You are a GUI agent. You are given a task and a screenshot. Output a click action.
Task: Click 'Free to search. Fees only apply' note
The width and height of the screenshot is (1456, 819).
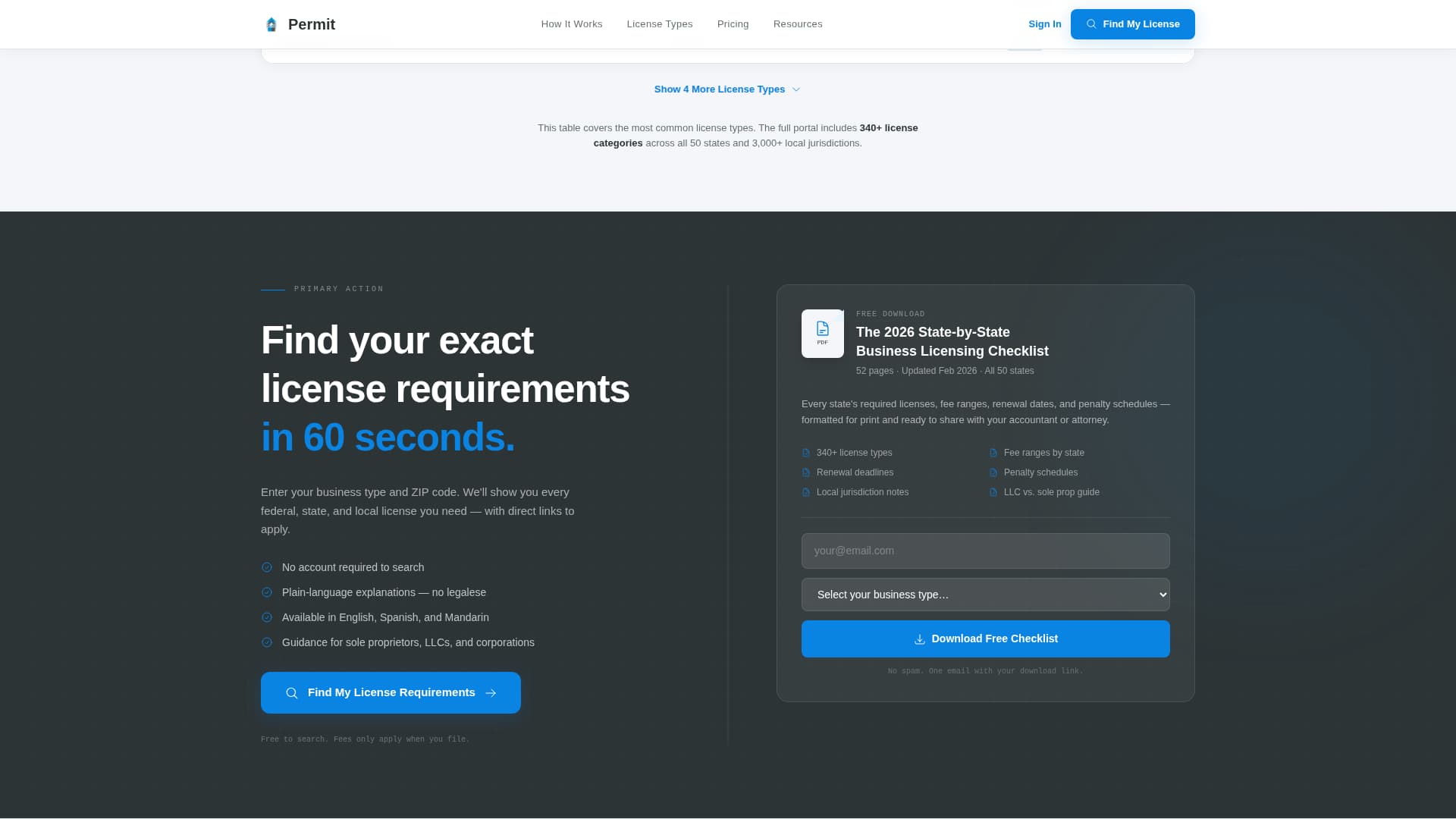coord(366,739)
